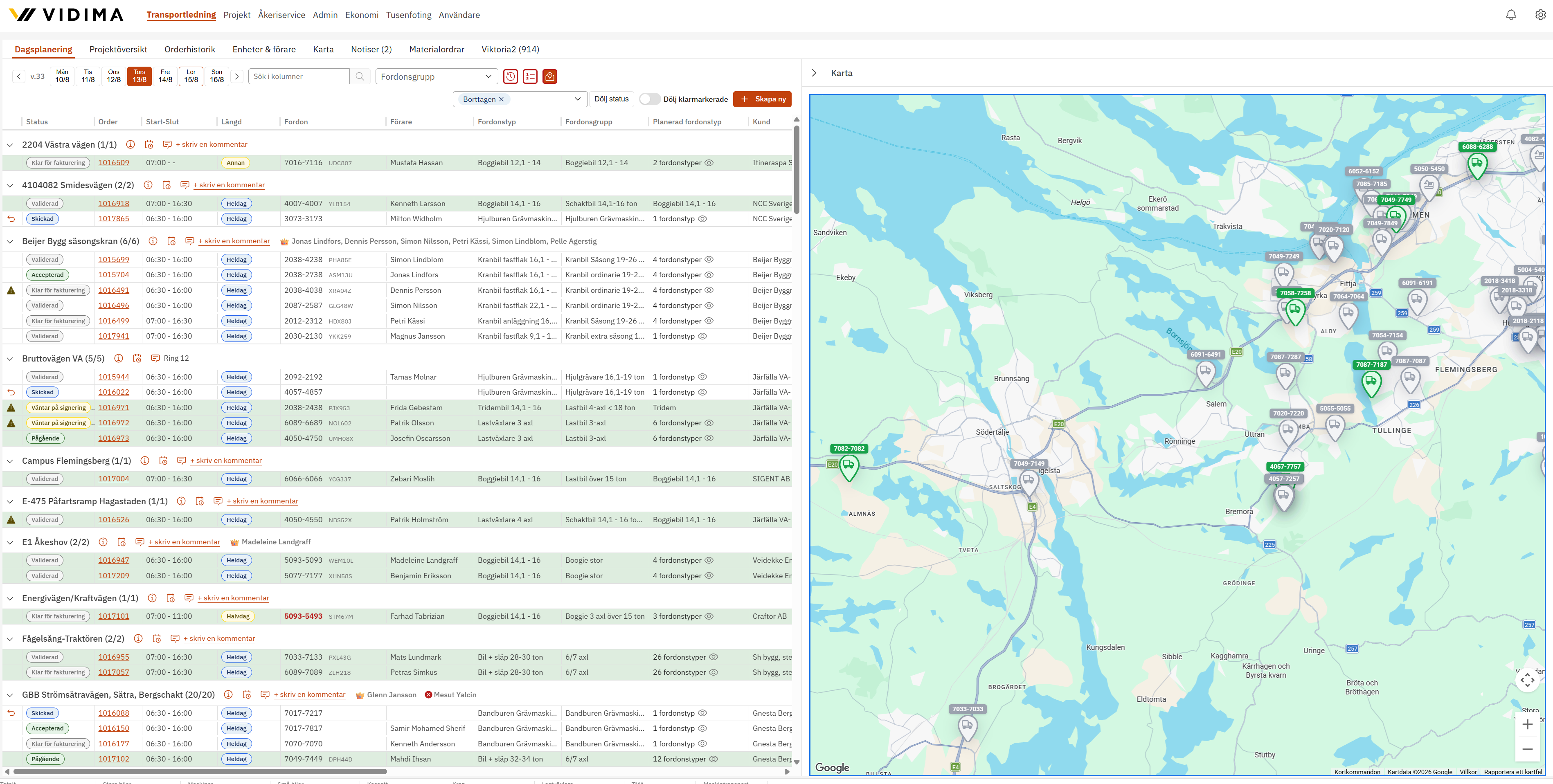Click the vertical table scrollbar thumb
Viewport: 1553px width, 784px height.
coord(797,169)
